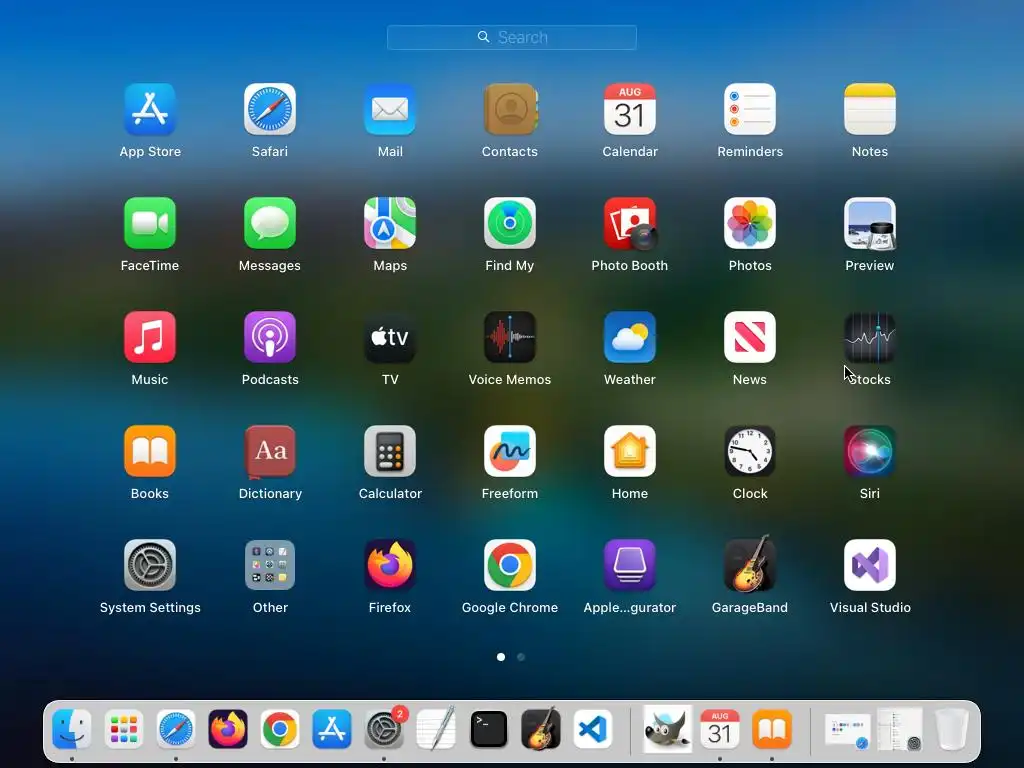Open Google Chrome in Launchpad grid
Image resolution: width=1024 pixels, height=768 pixels.
click(510, 565)
